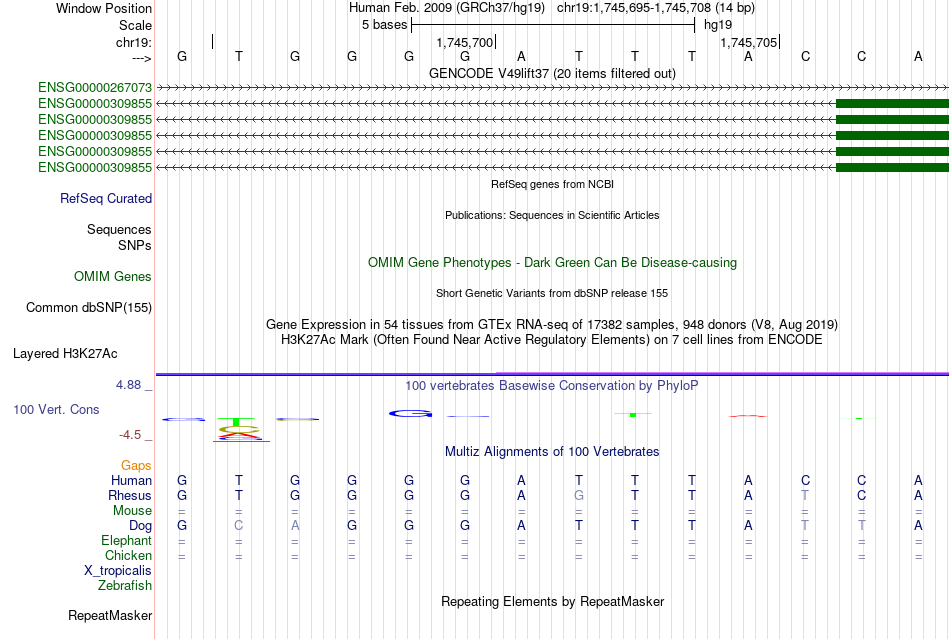The height and width of the screenshot is (639, 950).
Task: Click the GENCODE V49lift37 track title
Action: pyautogui.click(x=552, y=74)
